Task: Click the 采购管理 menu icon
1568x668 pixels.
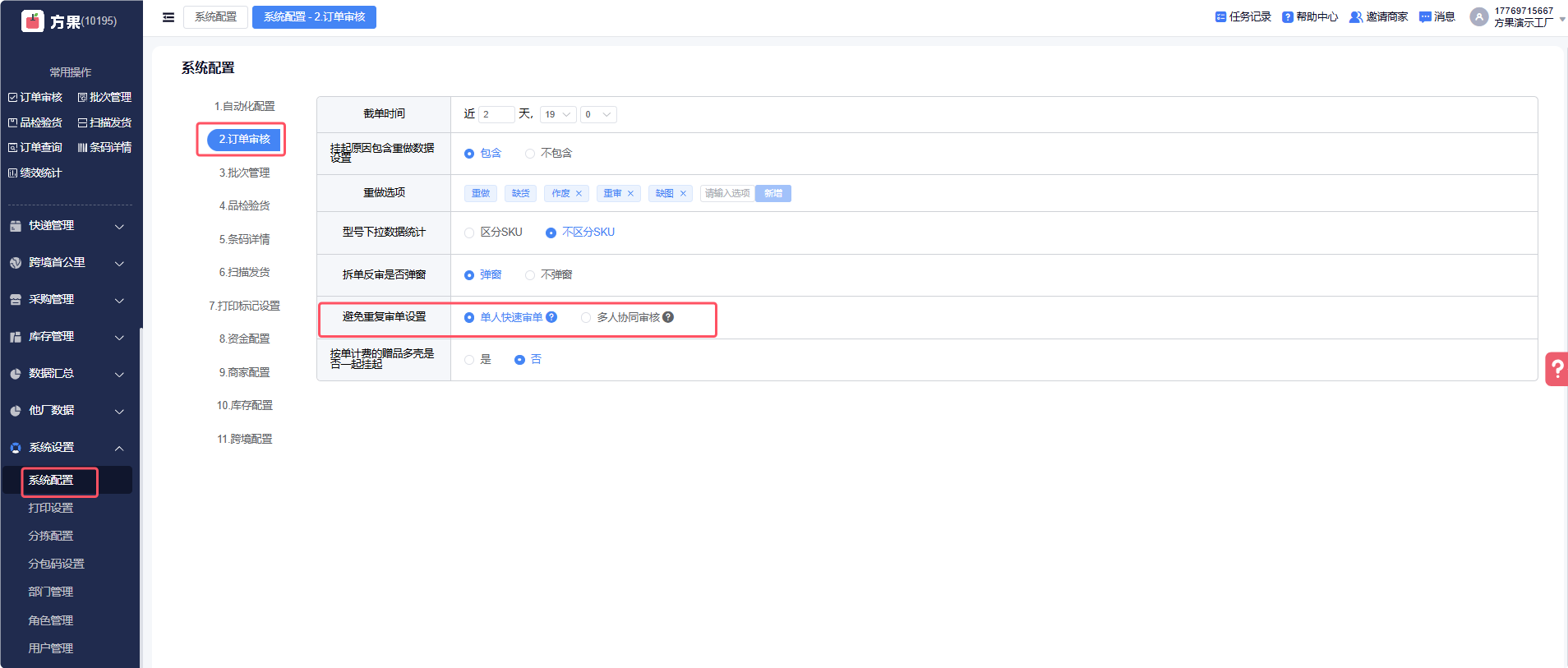Action: click(x=16, y=300)
